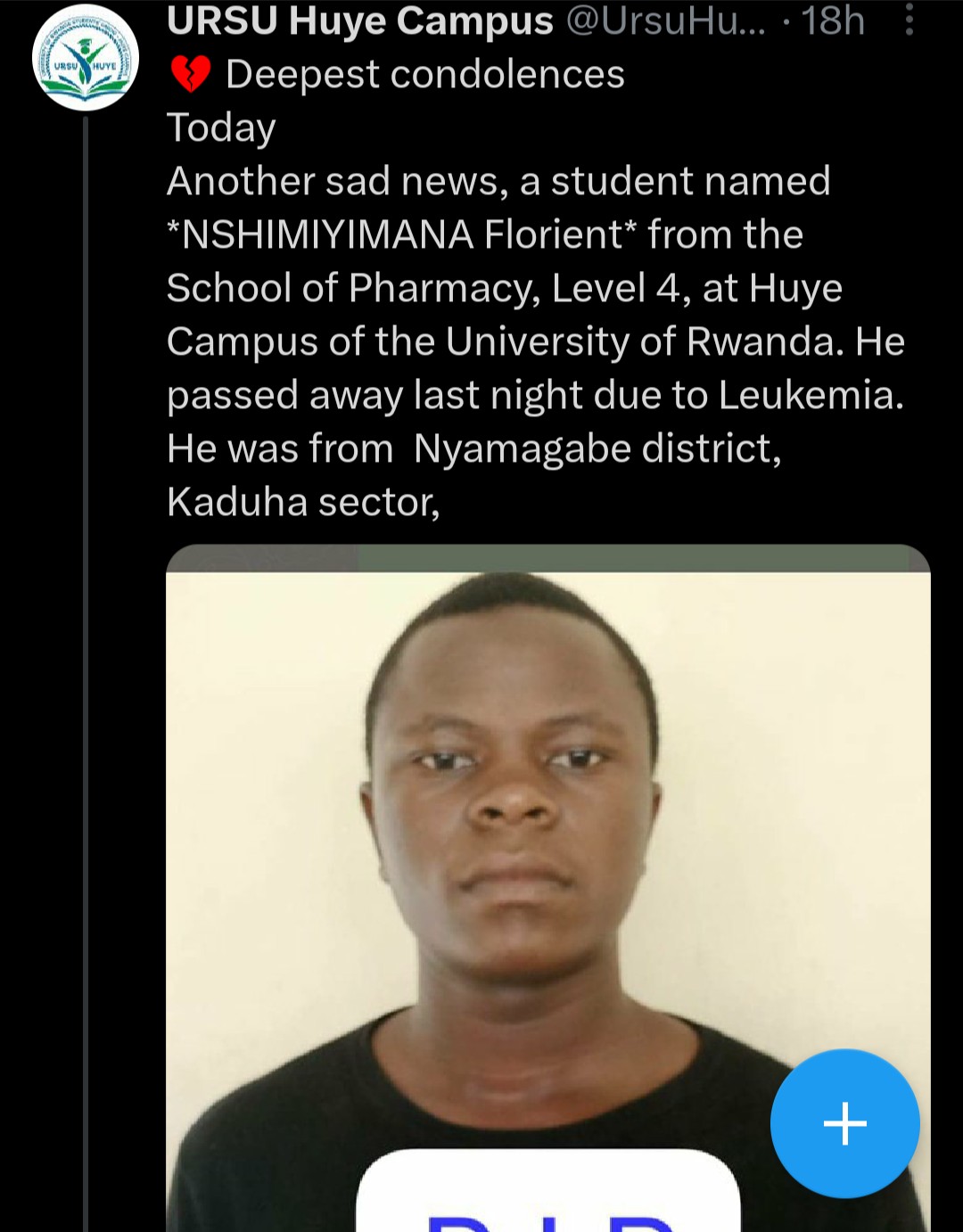Tap the 18h tweet timestamp

click(833, 21)
